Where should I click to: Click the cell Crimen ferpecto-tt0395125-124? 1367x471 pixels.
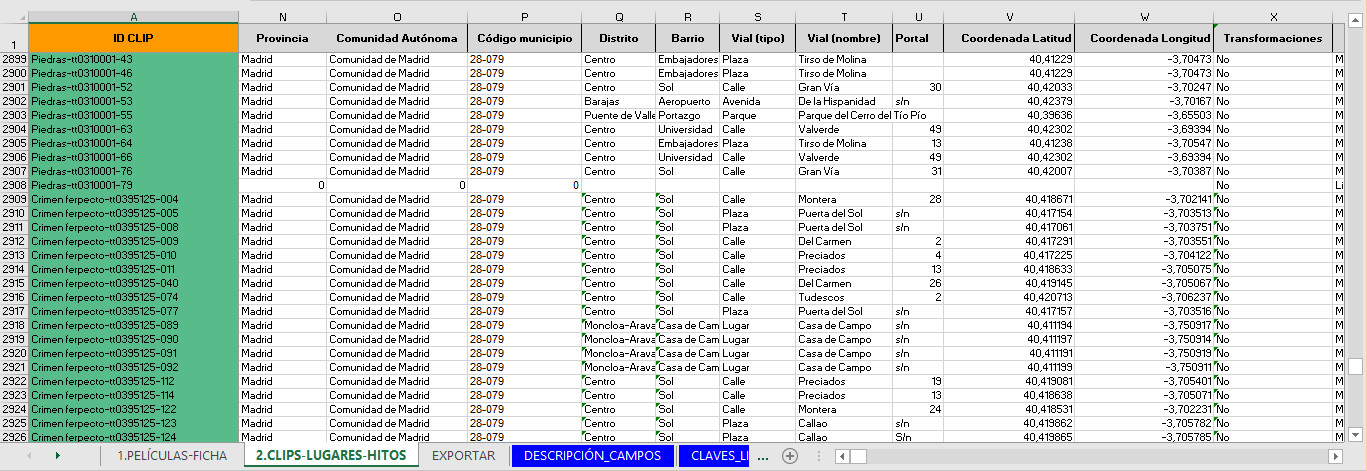tap(134, 437)
